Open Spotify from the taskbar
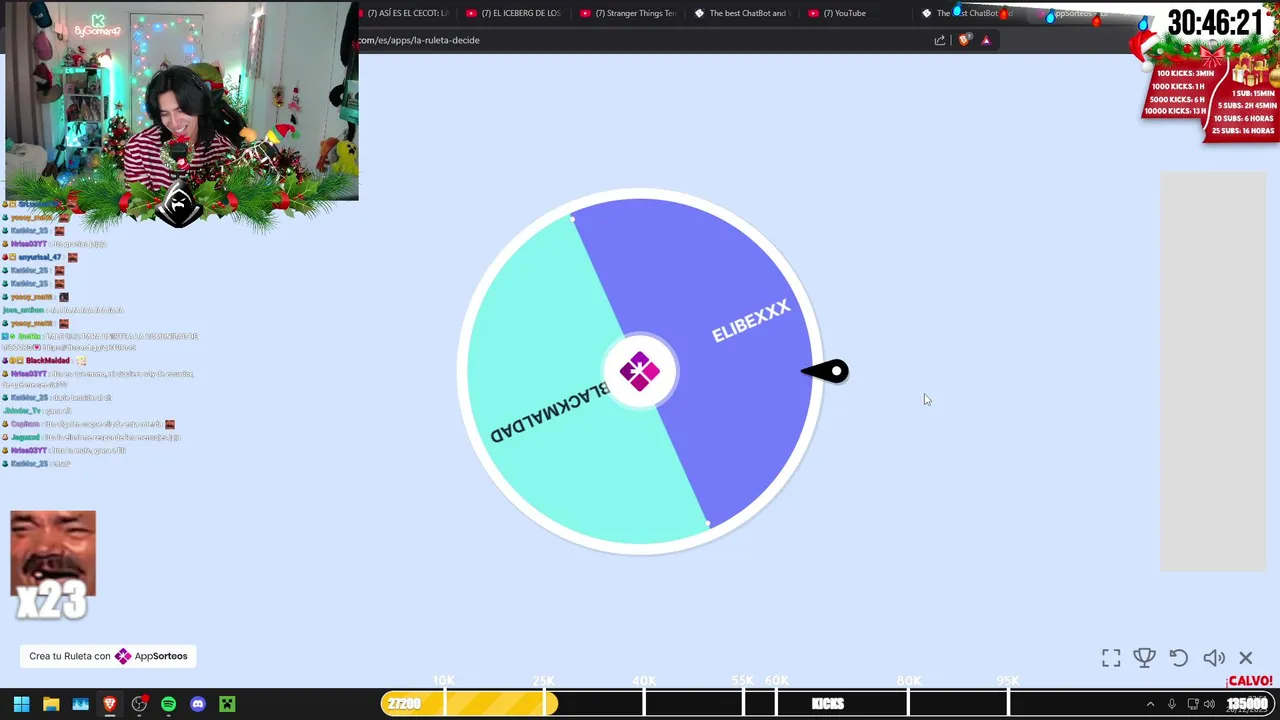1280x720 pixels. coord(168,704)
